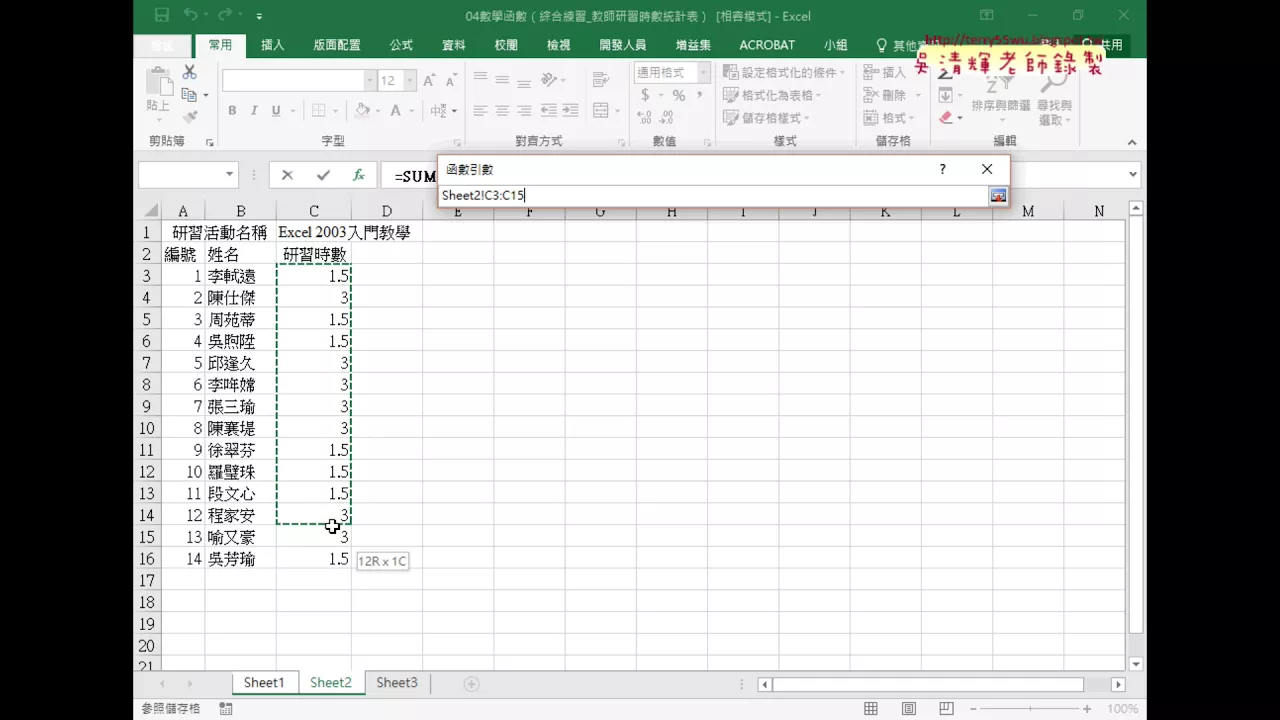1280x720 pixels.
Task: Open the Cell Styles menu 儲存格樣式
Action: coord(766,118)
